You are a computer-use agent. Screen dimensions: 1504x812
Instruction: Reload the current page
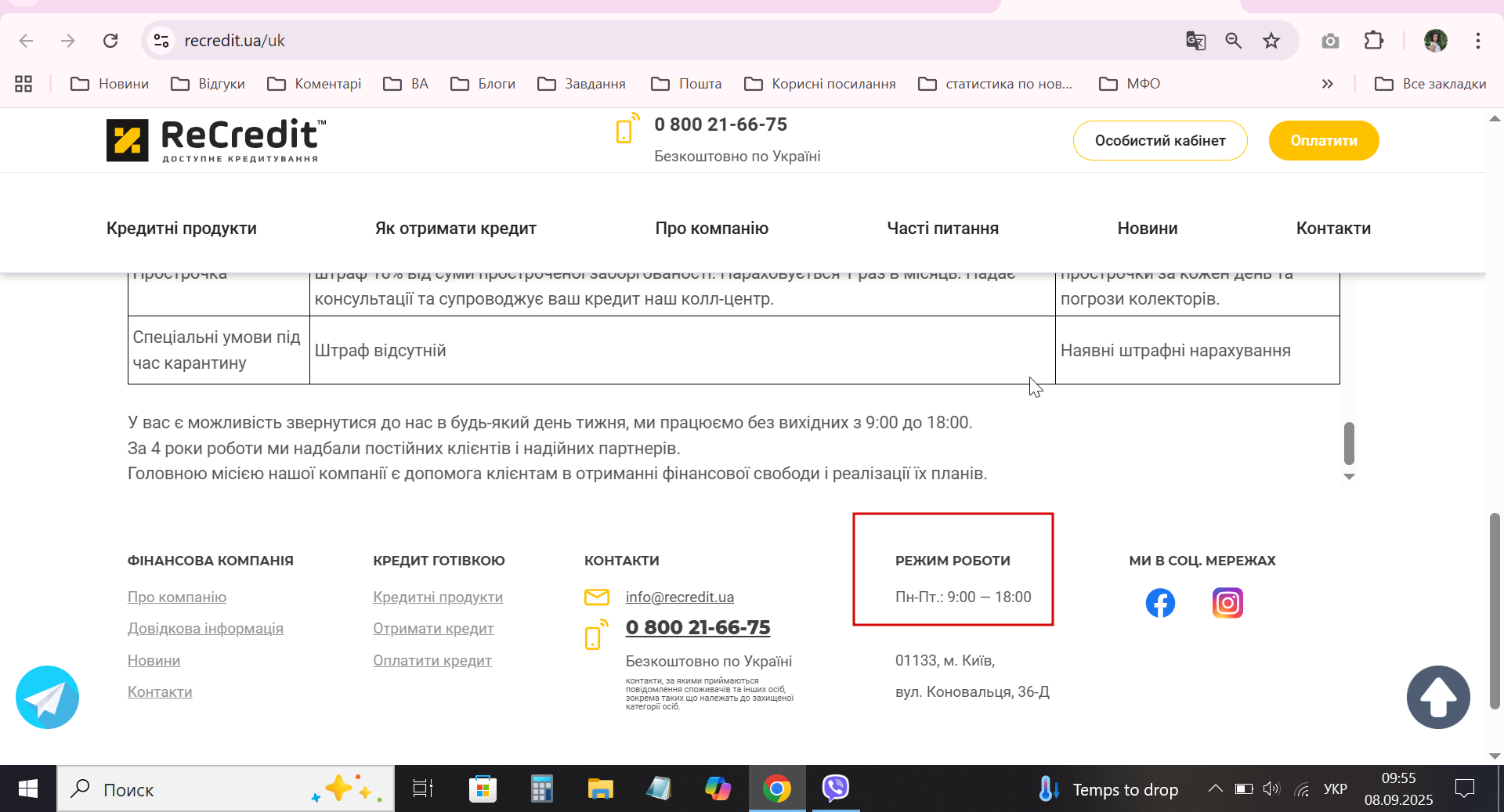pyautogui.click(x=110, y=41)
